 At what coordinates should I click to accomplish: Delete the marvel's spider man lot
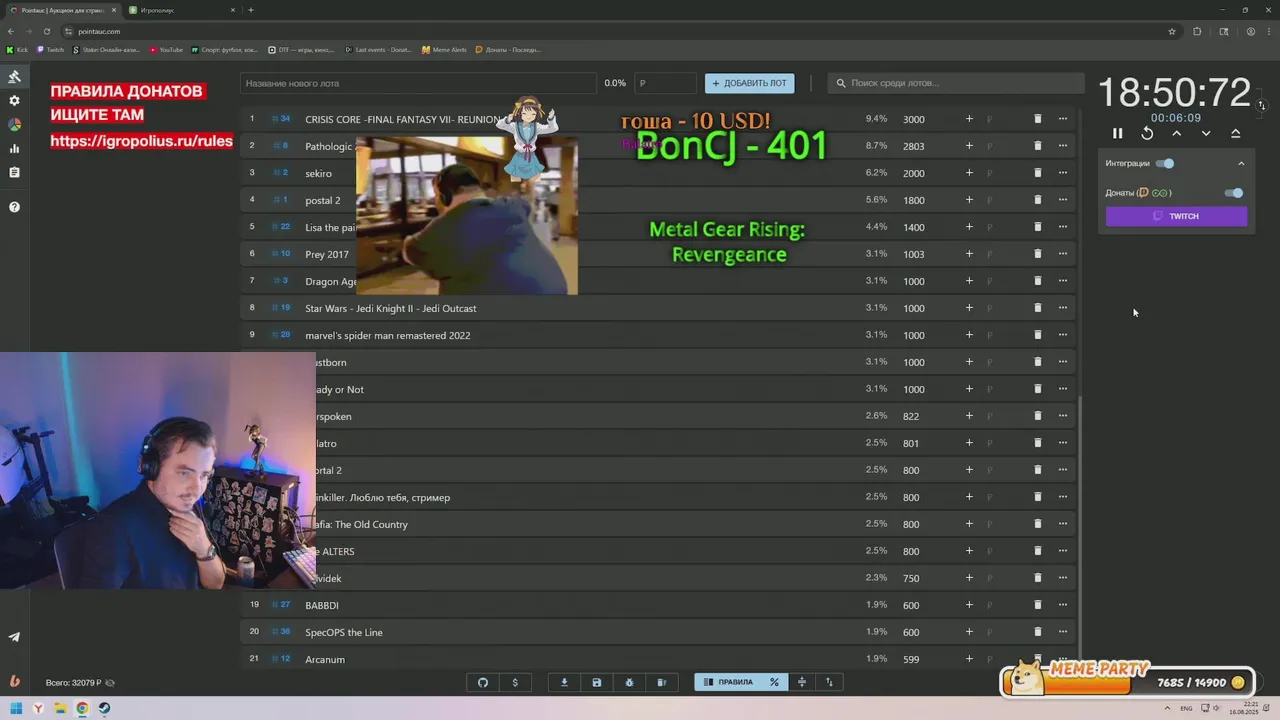click(x=1037, y=335)
